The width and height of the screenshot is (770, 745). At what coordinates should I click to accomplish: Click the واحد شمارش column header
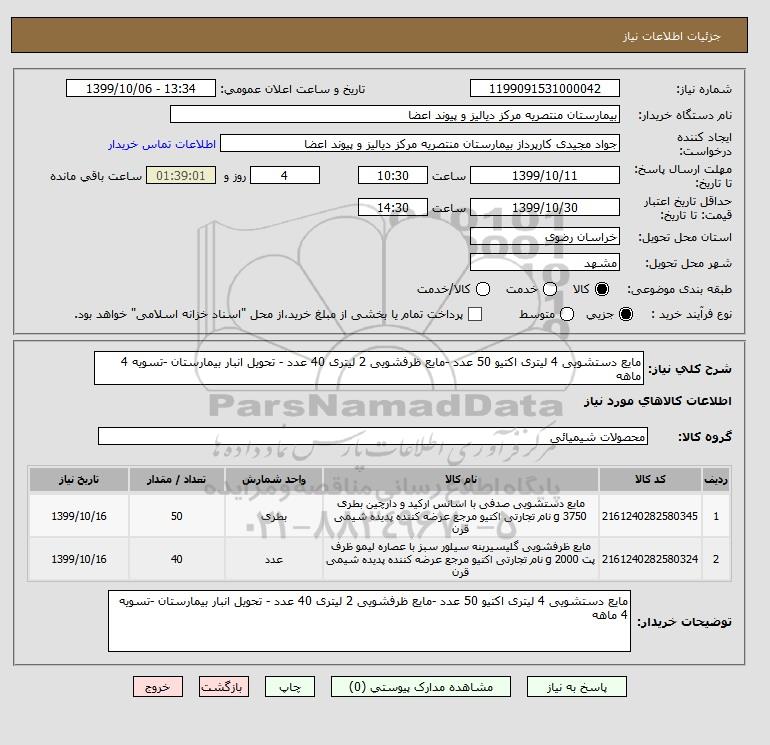274,479
